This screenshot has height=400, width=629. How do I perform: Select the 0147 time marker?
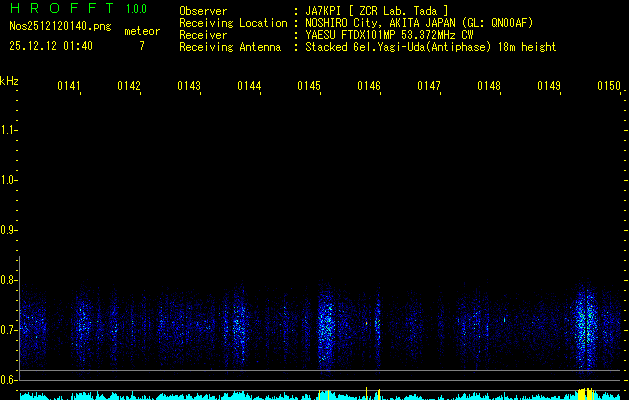pyautogui.click(x=429, y=87)
